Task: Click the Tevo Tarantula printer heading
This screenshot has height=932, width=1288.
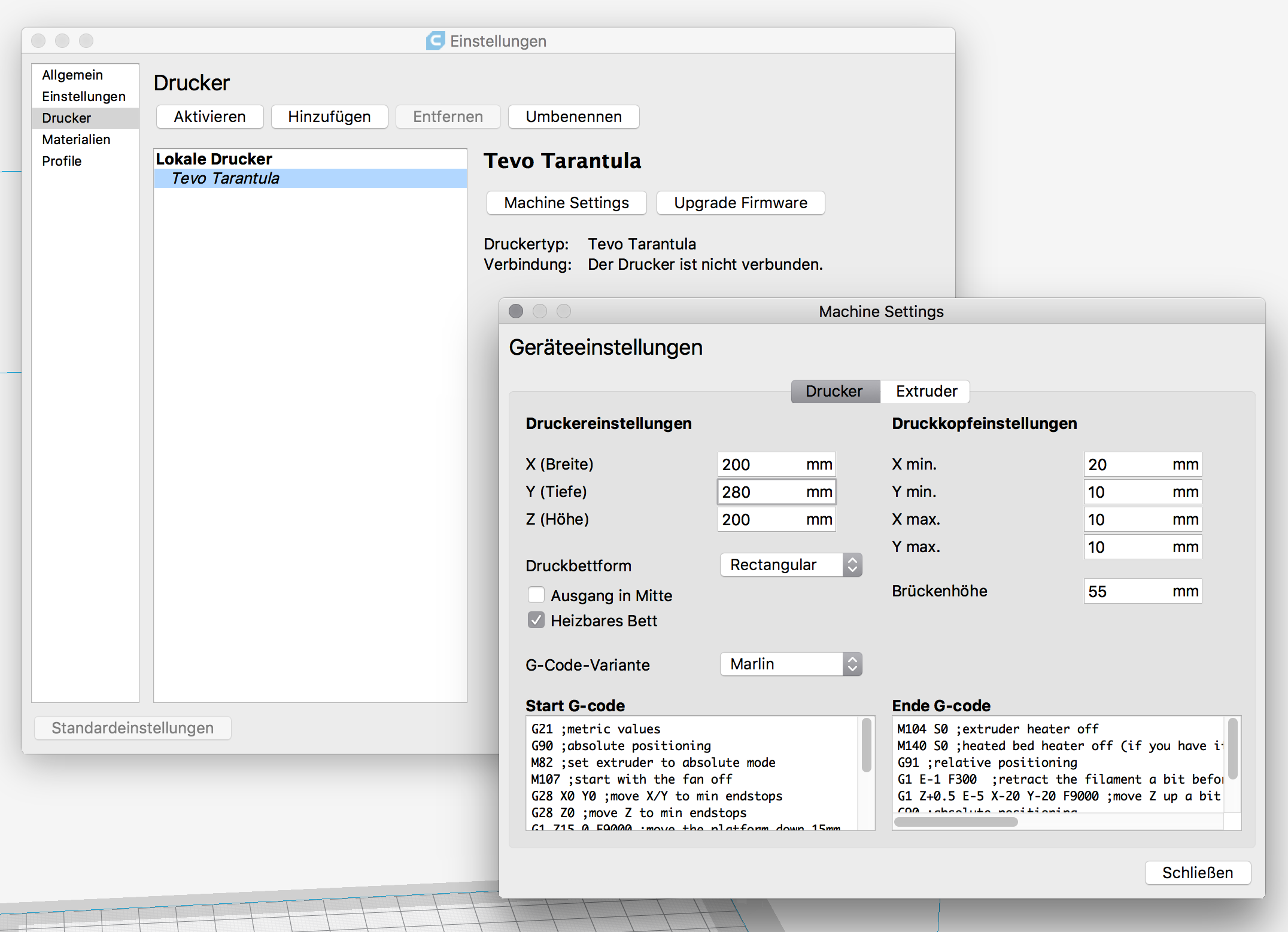Action: 563,161
